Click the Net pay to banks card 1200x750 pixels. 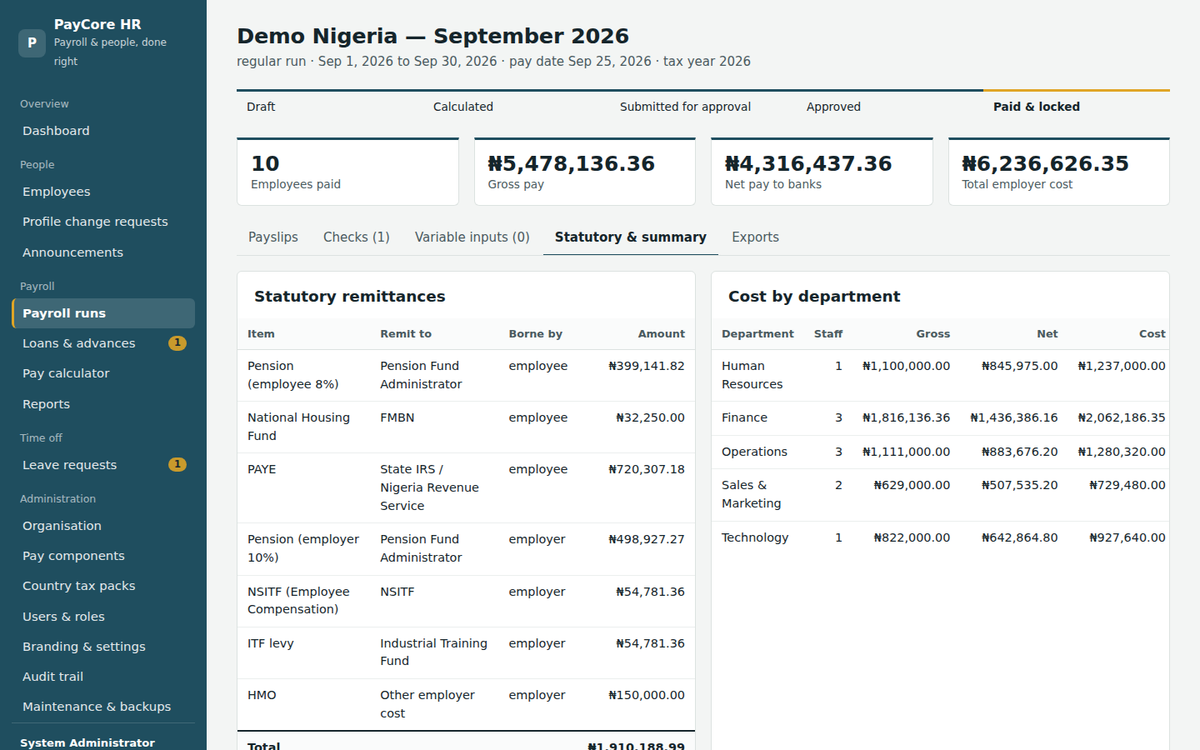822,172
